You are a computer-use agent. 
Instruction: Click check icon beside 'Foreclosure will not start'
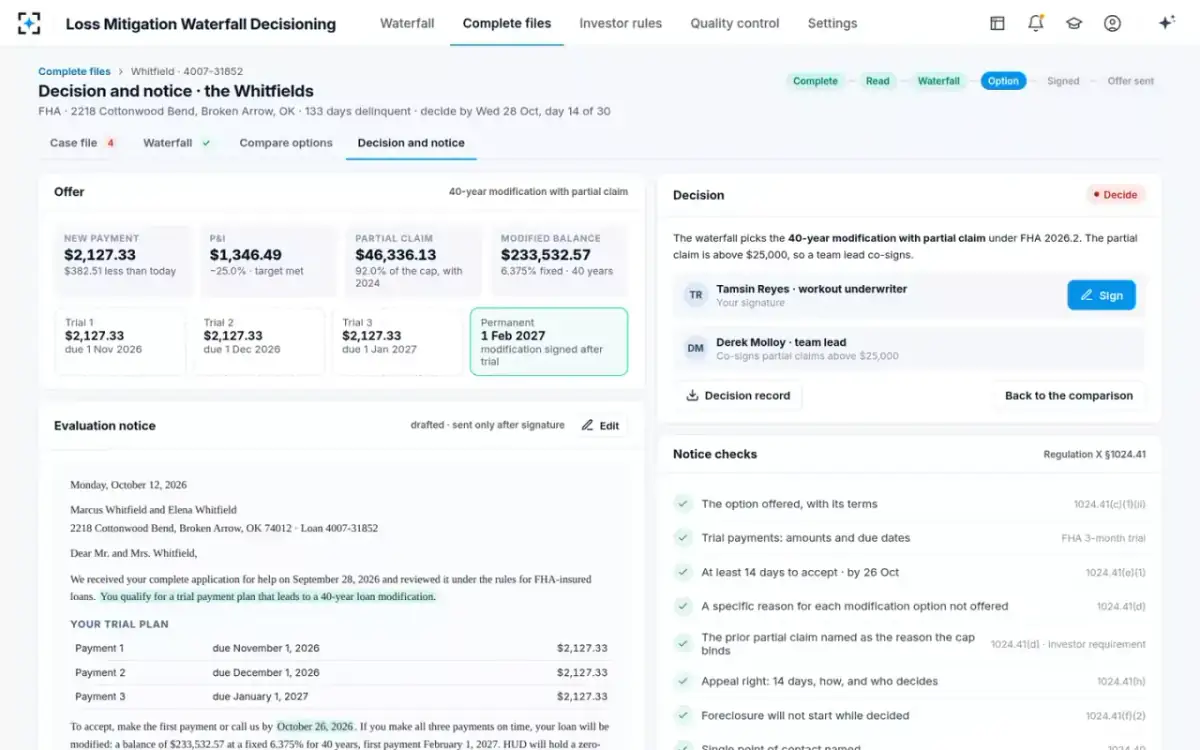683,715
